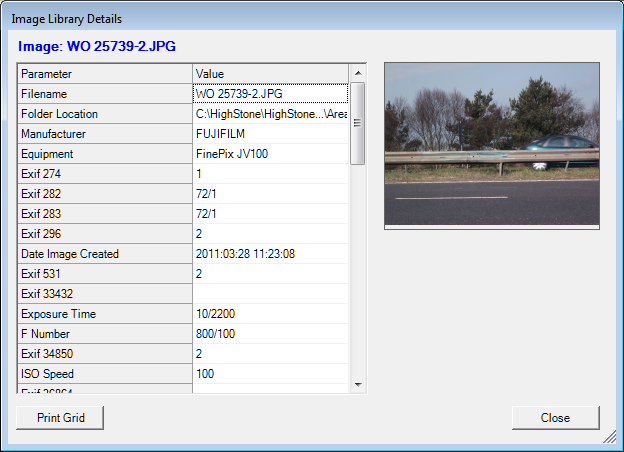
Task: Click the Value column header
Action: [271, 74]
